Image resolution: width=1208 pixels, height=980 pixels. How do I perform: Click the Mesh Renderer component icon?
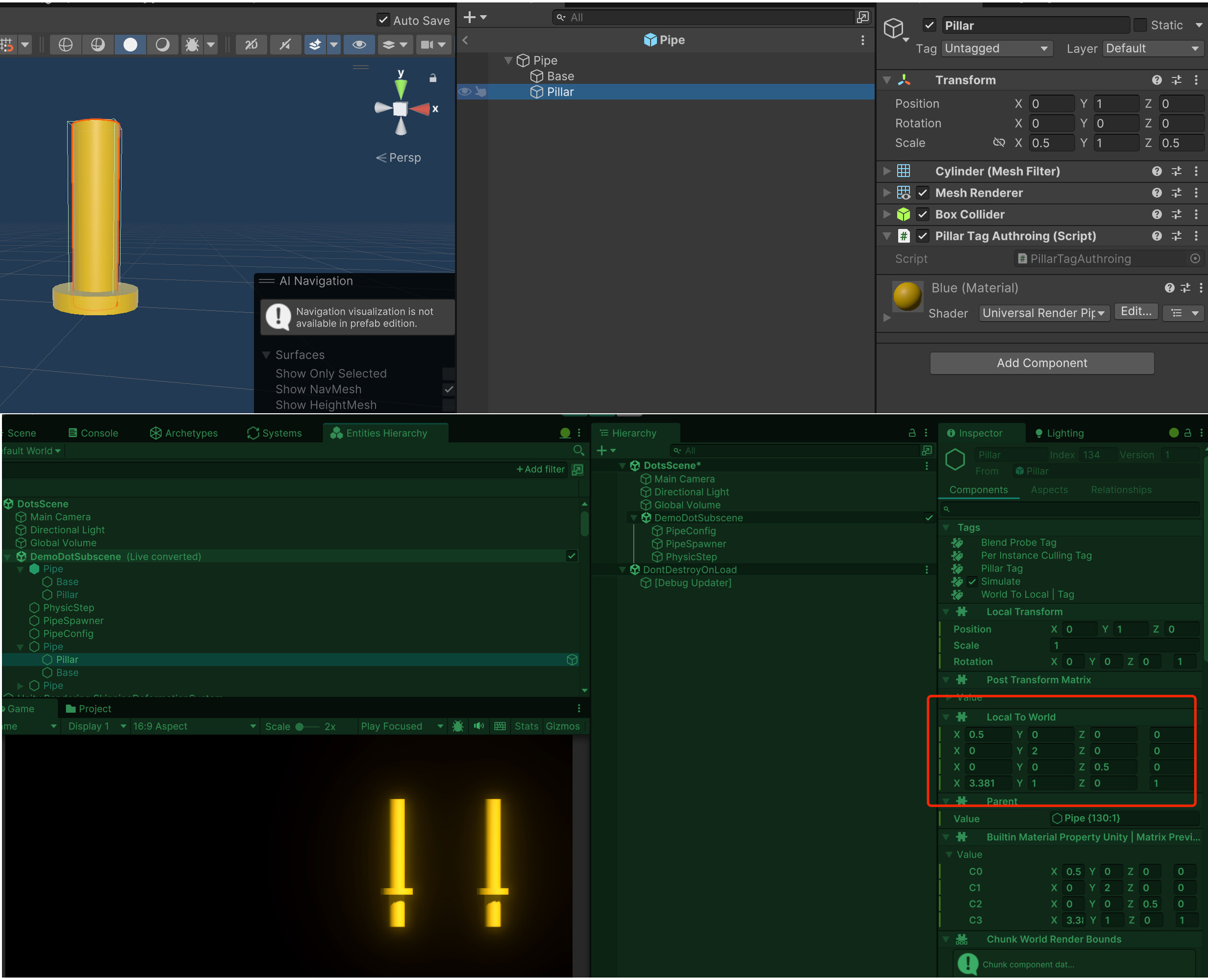904,193
